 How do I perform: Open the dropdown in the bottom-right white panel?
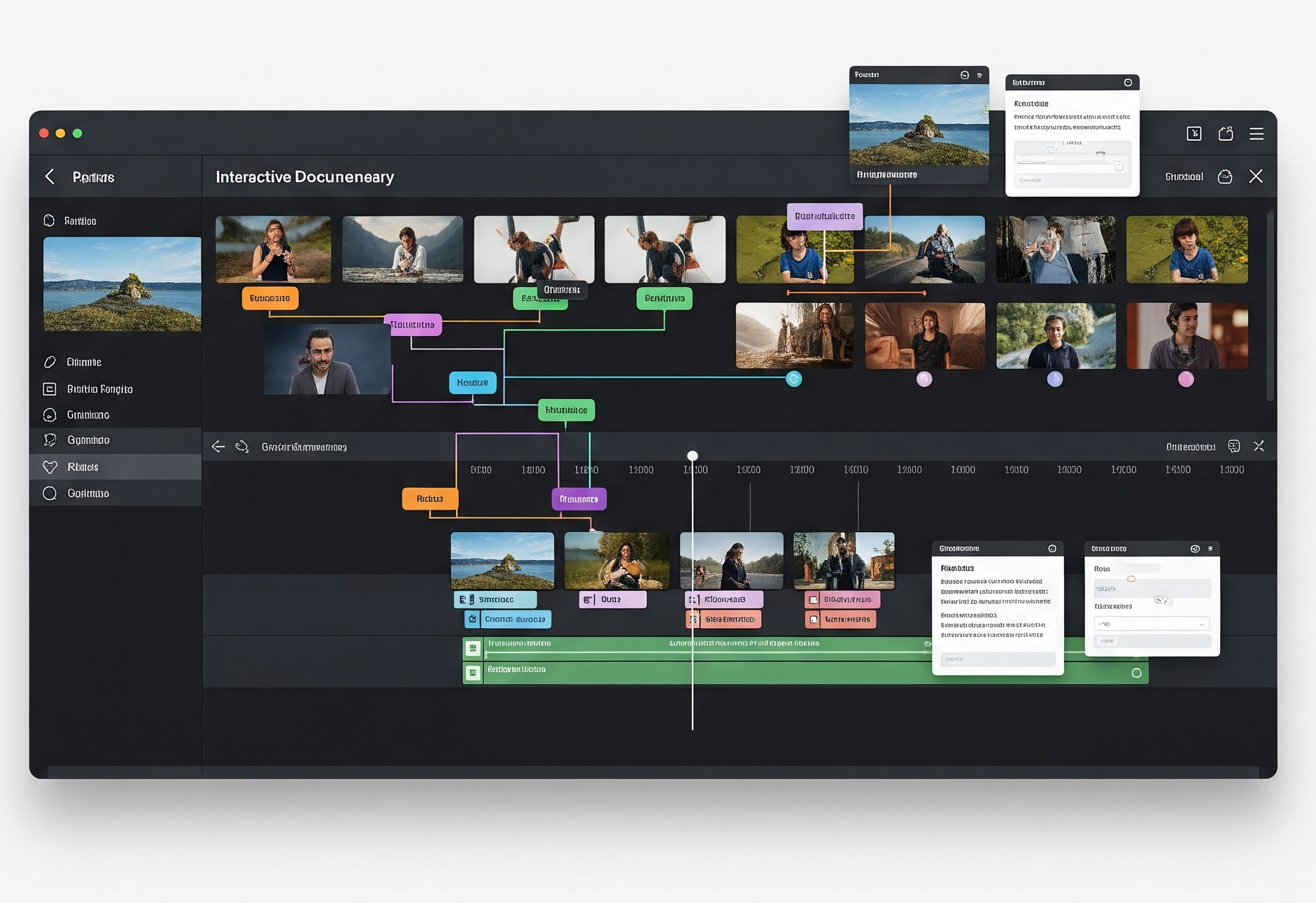1152,624
